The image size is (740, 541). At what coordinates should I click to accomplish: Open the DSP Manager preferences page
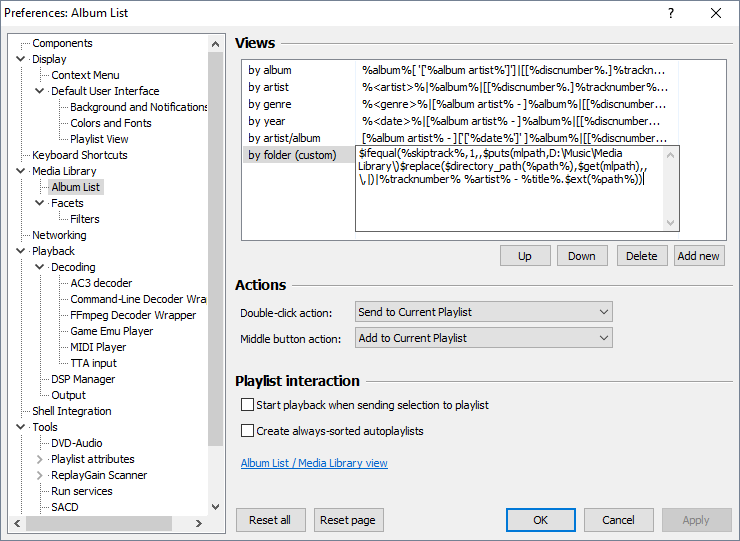pyautogui.click(x=83, y=379)
